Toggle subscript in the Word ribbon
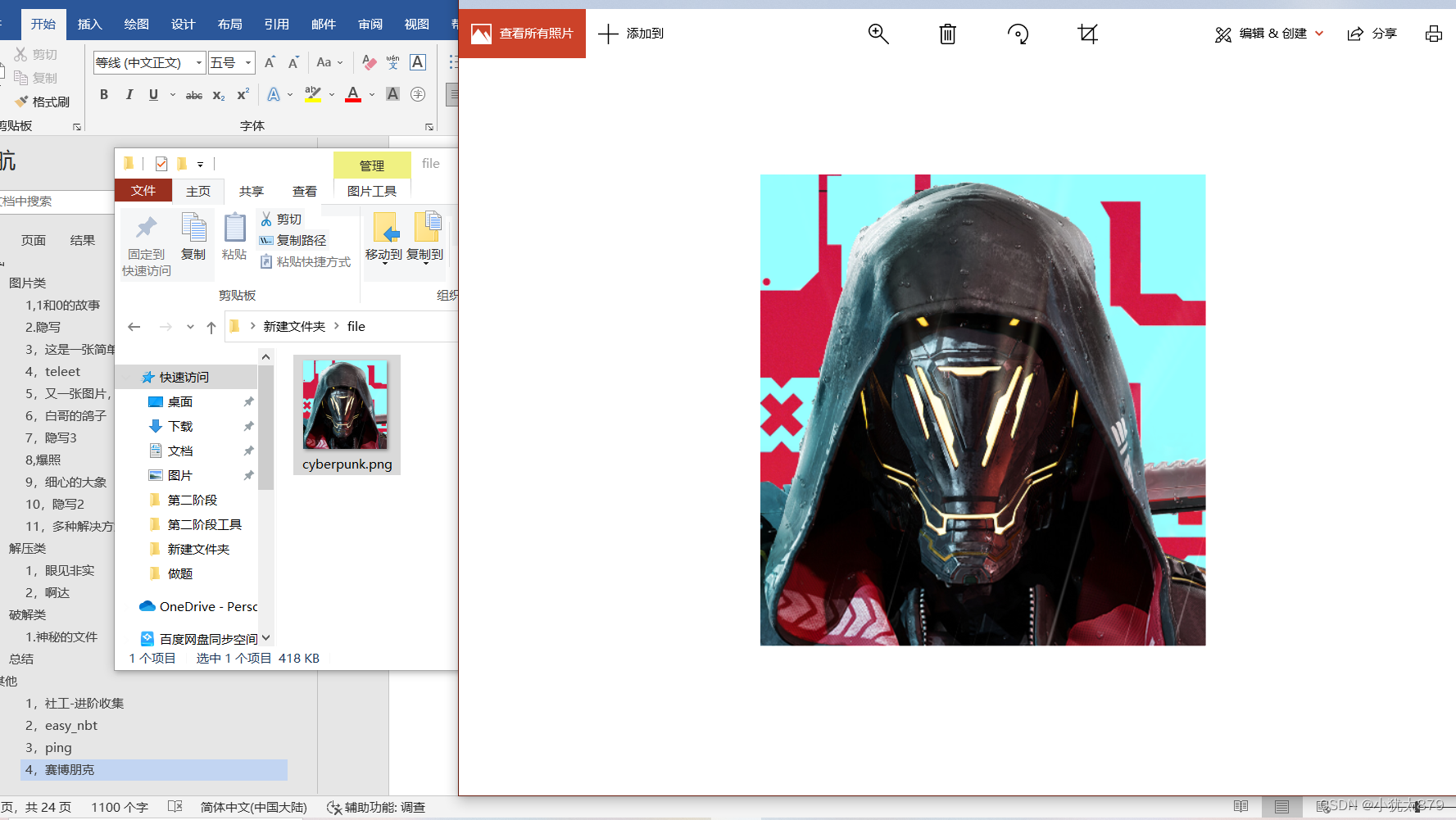1456x820 pixels. pos(219,95)
